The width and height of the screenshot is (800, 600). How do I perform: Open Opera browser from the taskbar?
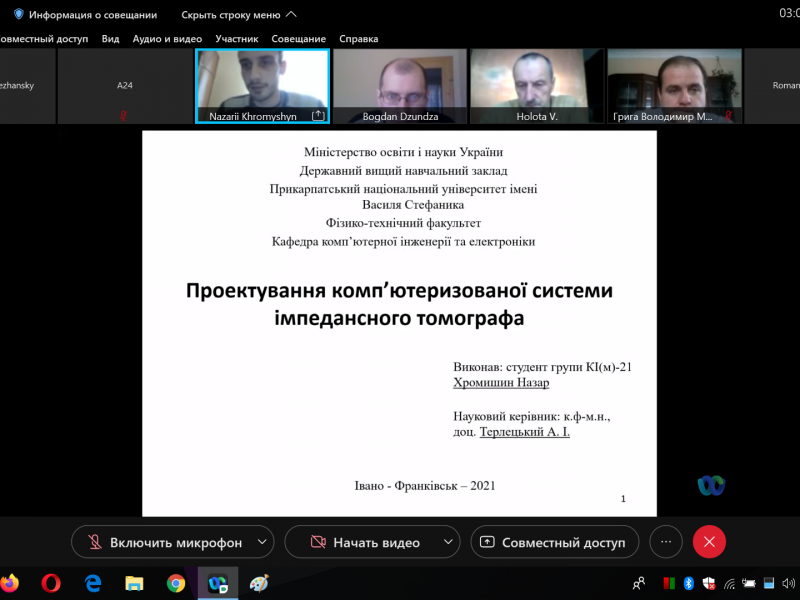[x=51, y=583]
